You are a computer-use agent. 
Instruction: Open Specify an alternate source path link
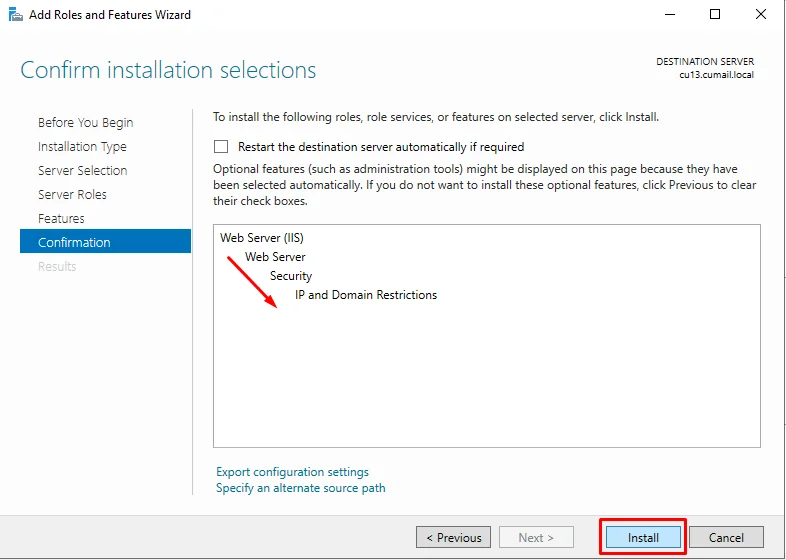(x=301, y=488)
